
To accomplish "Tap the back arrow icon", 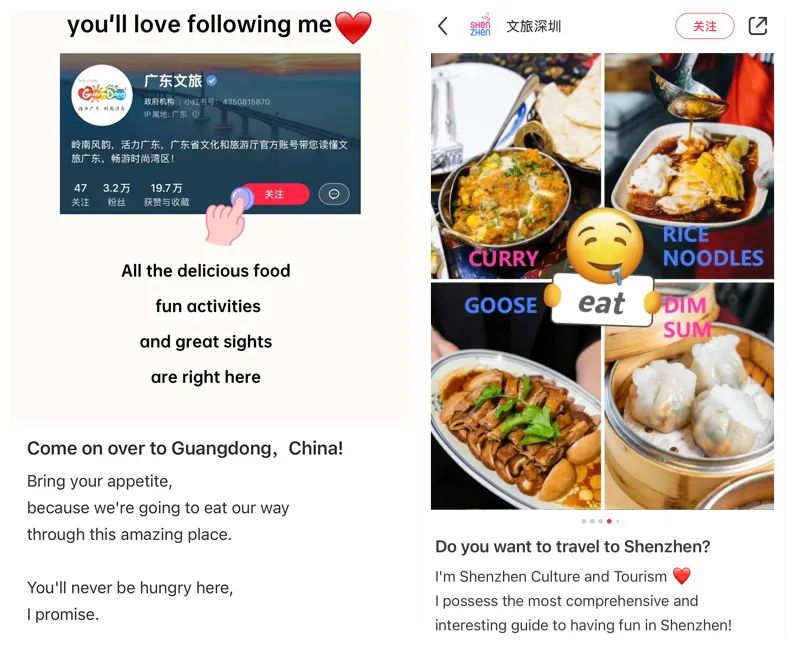I will click(x=443, y=26).
